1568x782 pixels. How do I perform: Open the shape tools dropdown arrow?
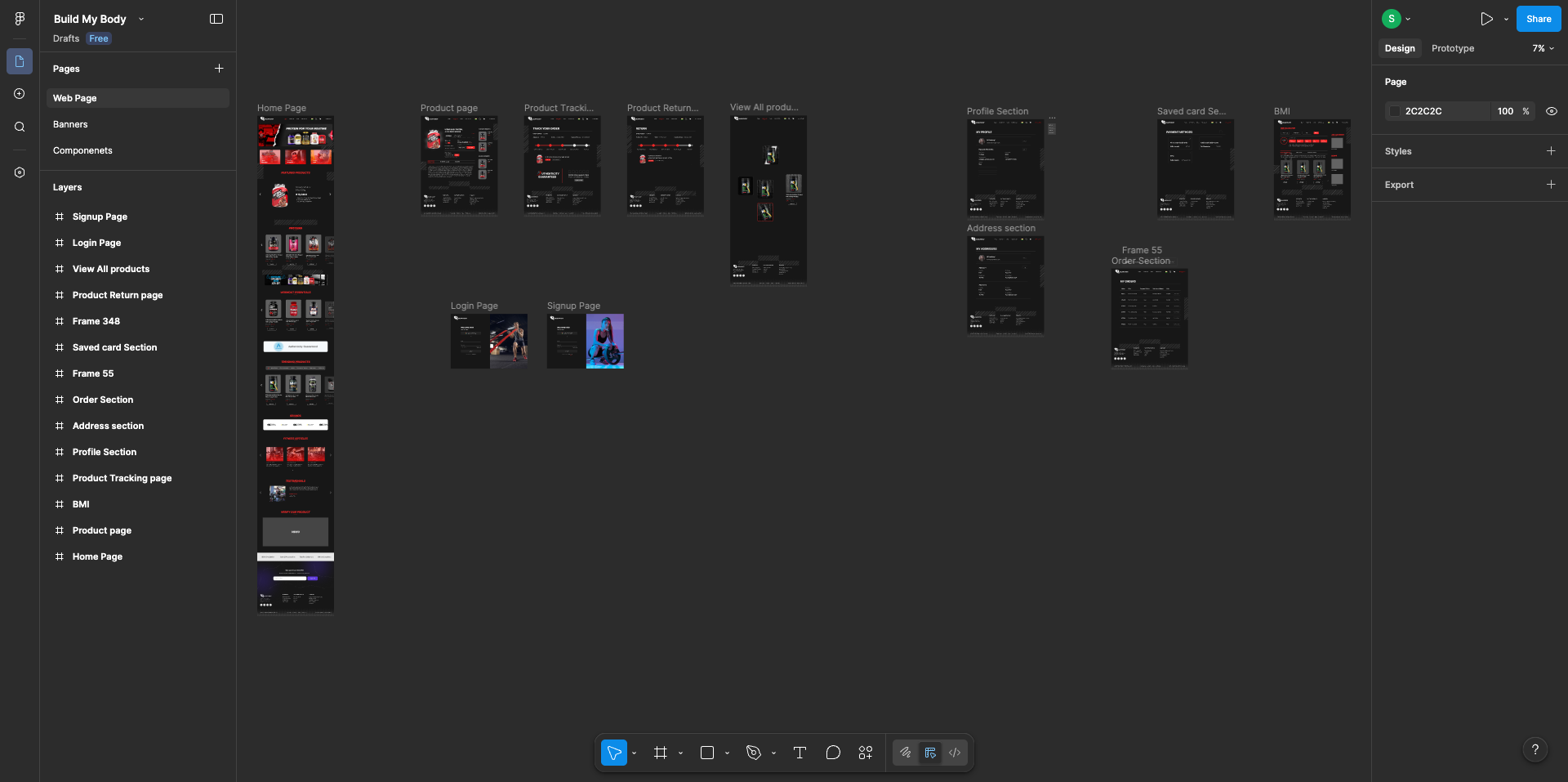coord(727,753)
